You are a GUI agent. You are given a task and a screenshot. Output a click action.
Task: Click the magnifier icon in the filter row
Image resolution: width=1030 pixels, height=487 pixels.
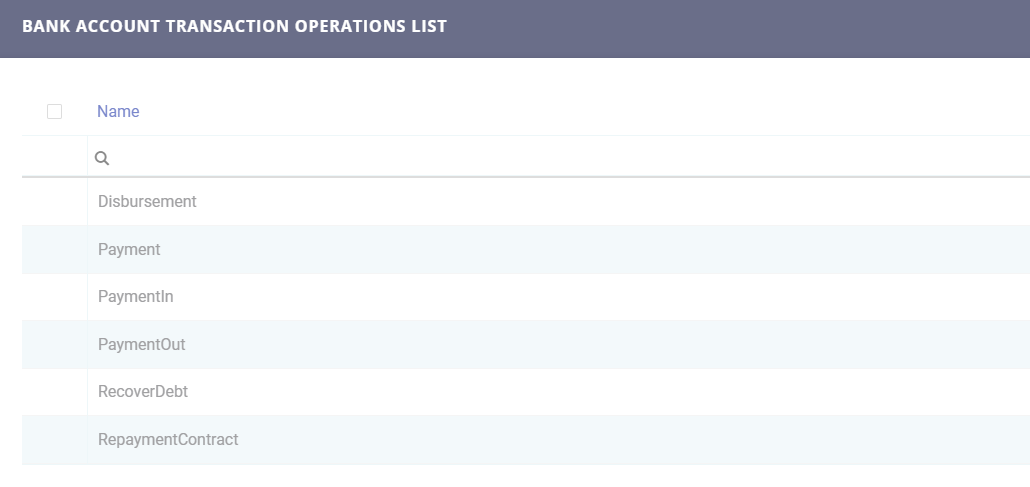tap(101, 158)
